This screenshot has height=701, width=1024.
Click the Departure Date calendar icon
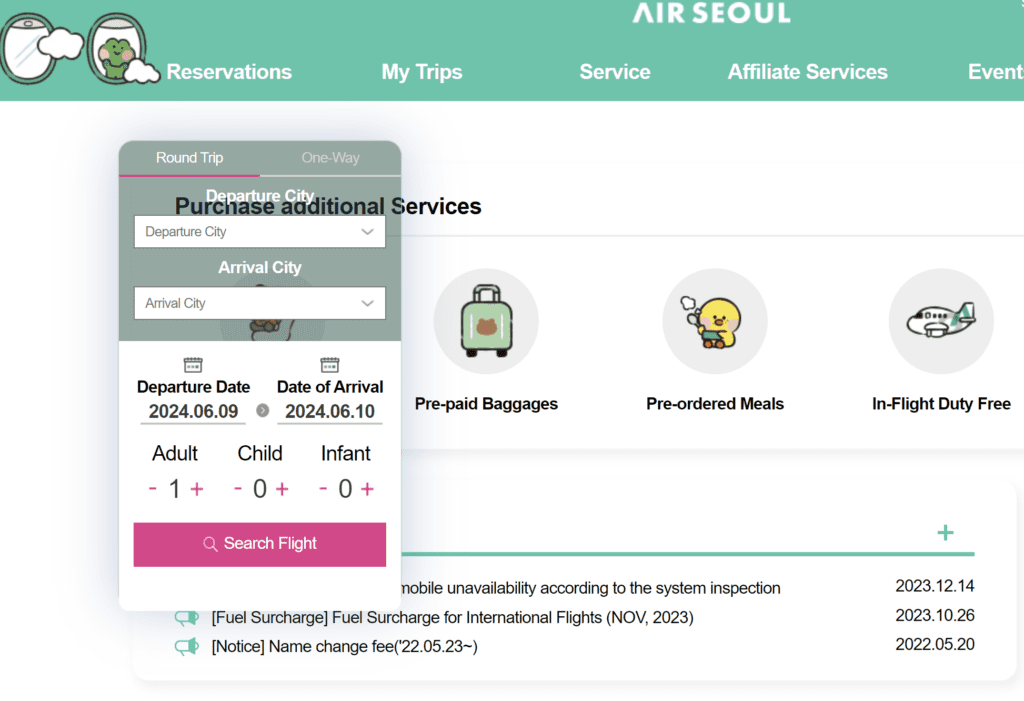[x=193, y=366]
